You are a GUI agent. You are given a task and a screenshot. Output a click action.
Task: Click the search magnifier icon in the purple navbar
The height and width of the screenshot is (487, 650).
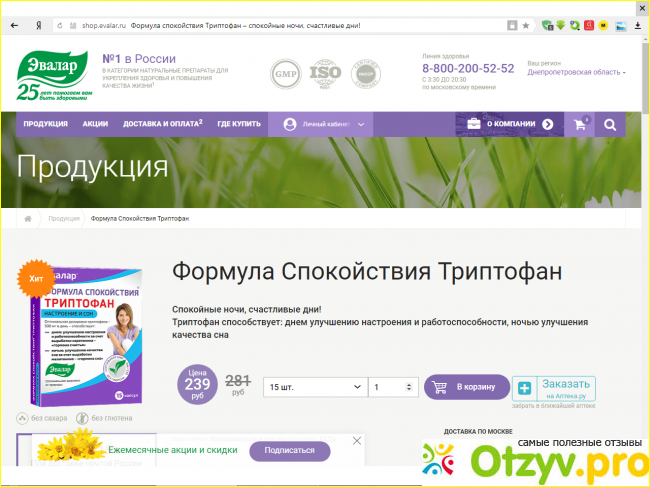(609, 124)
